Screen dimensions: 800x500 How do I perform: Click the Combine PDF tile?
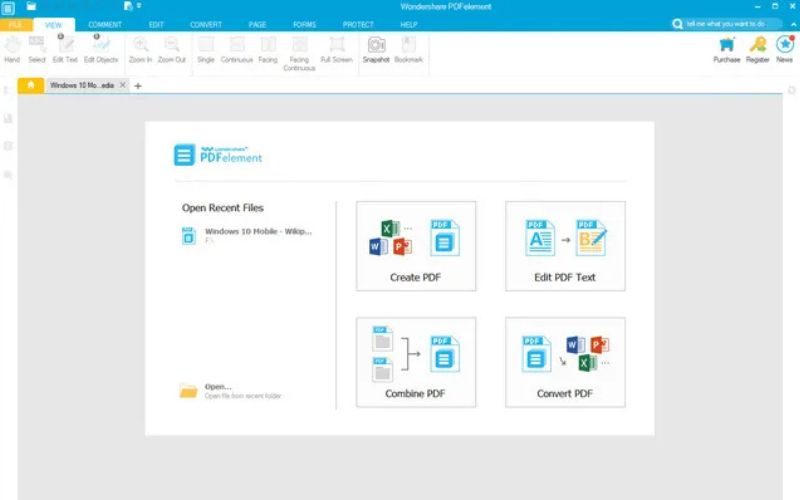coord(416,362)
